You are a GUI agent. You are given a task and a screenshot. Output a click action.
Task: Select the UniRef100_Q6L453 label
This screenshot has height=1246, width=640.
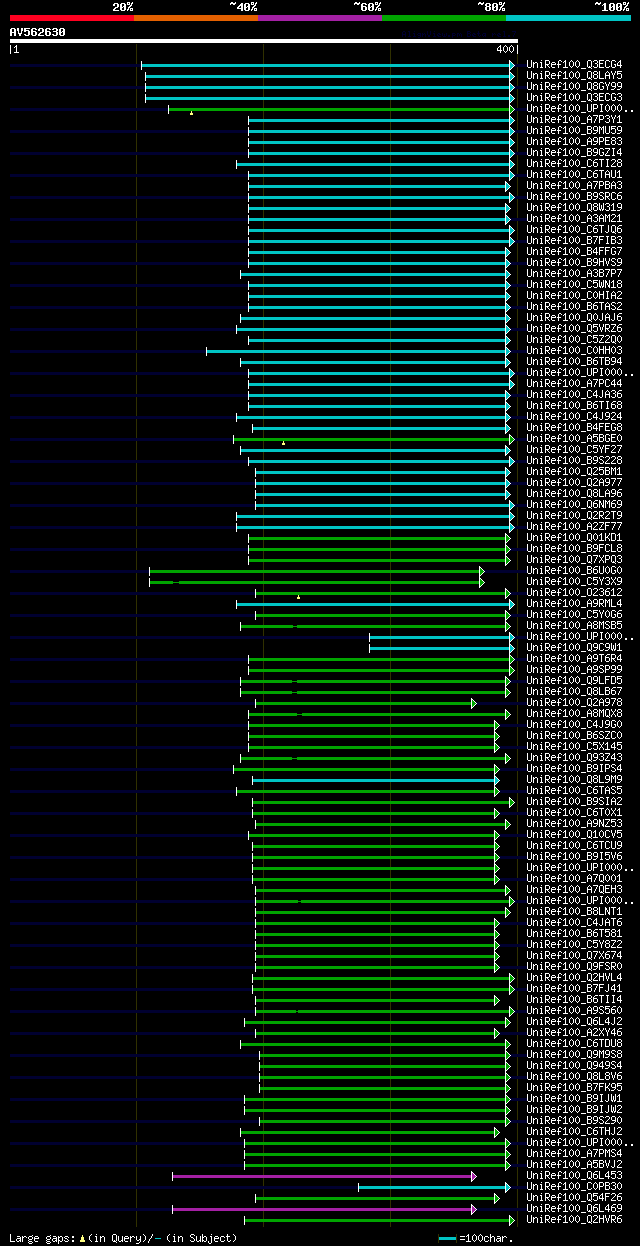[x=574, y=1176]
